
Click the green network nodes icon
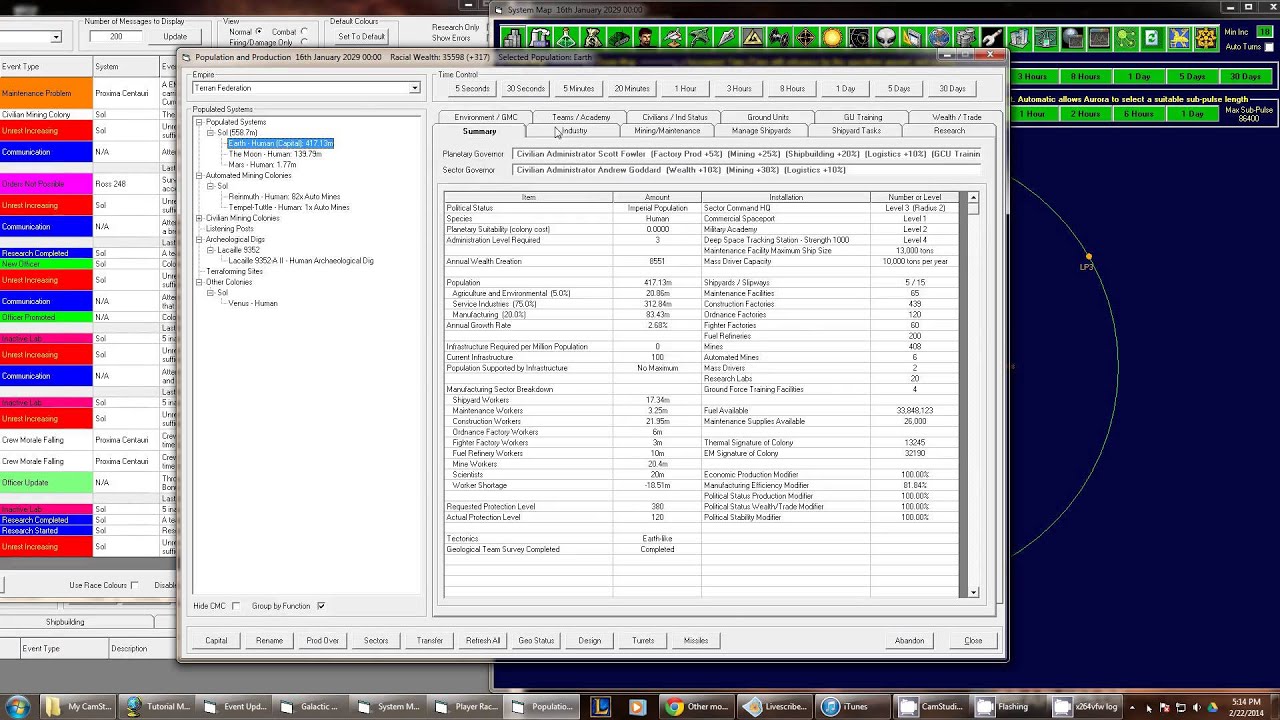pos(1125,38)
